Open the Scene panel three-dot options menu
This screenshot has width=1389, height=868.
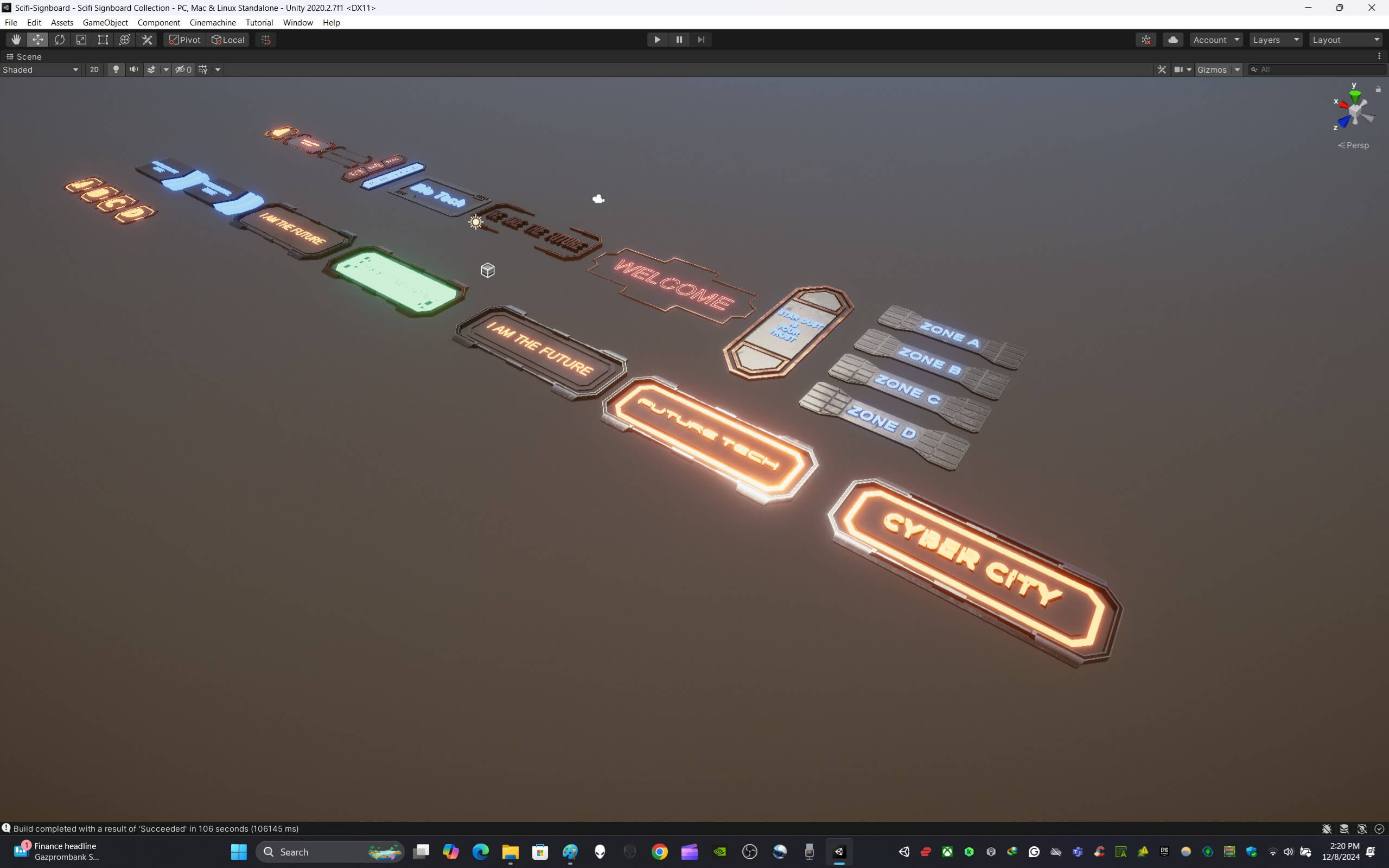click(1379, 56)
